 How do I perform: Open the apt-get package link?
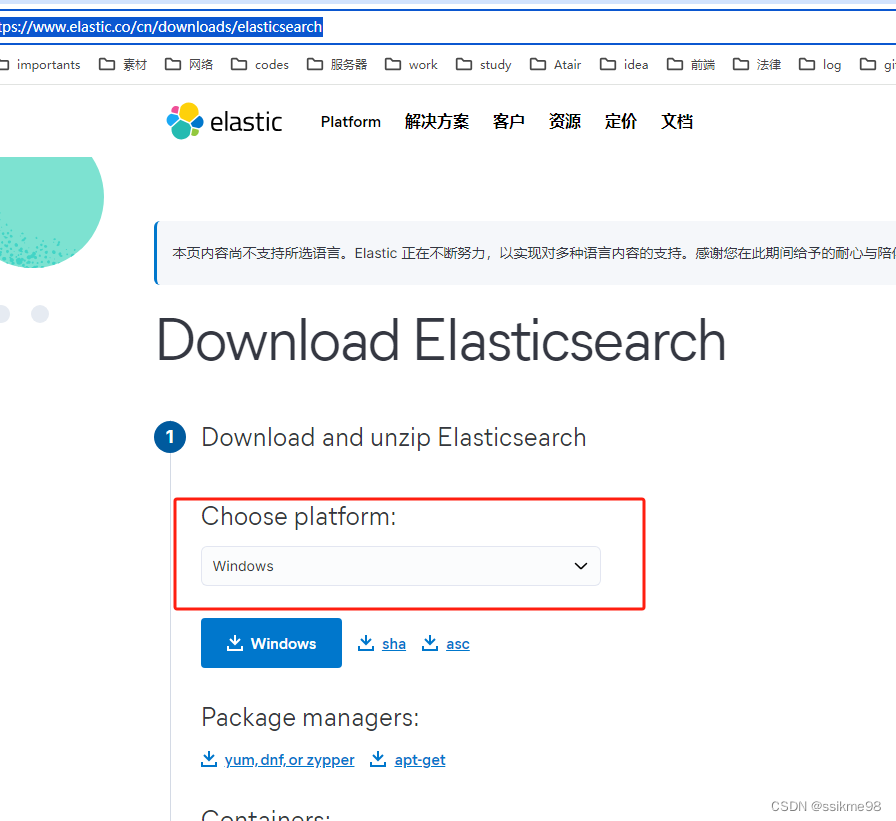[x=408, y=760]
